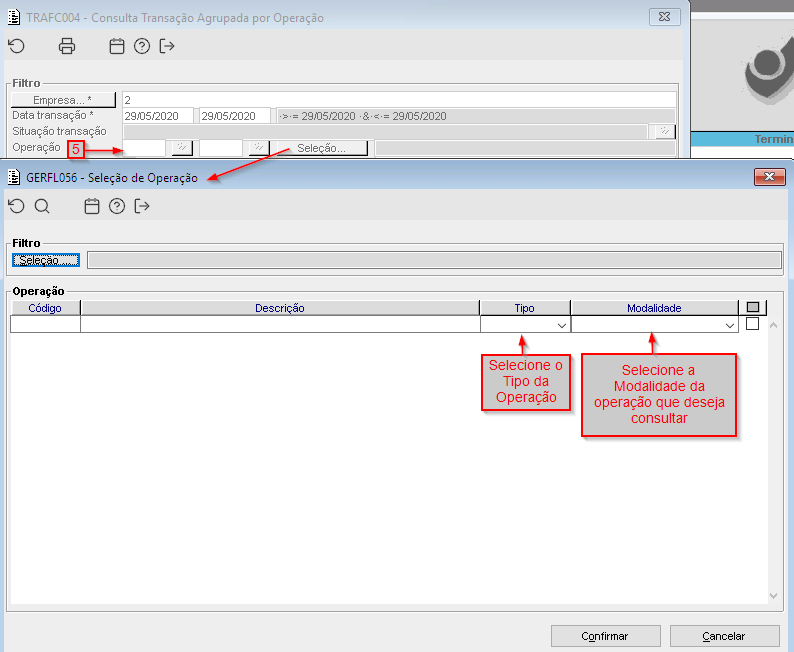Click Seleção button in TRAFC004 Operação row

322,148
